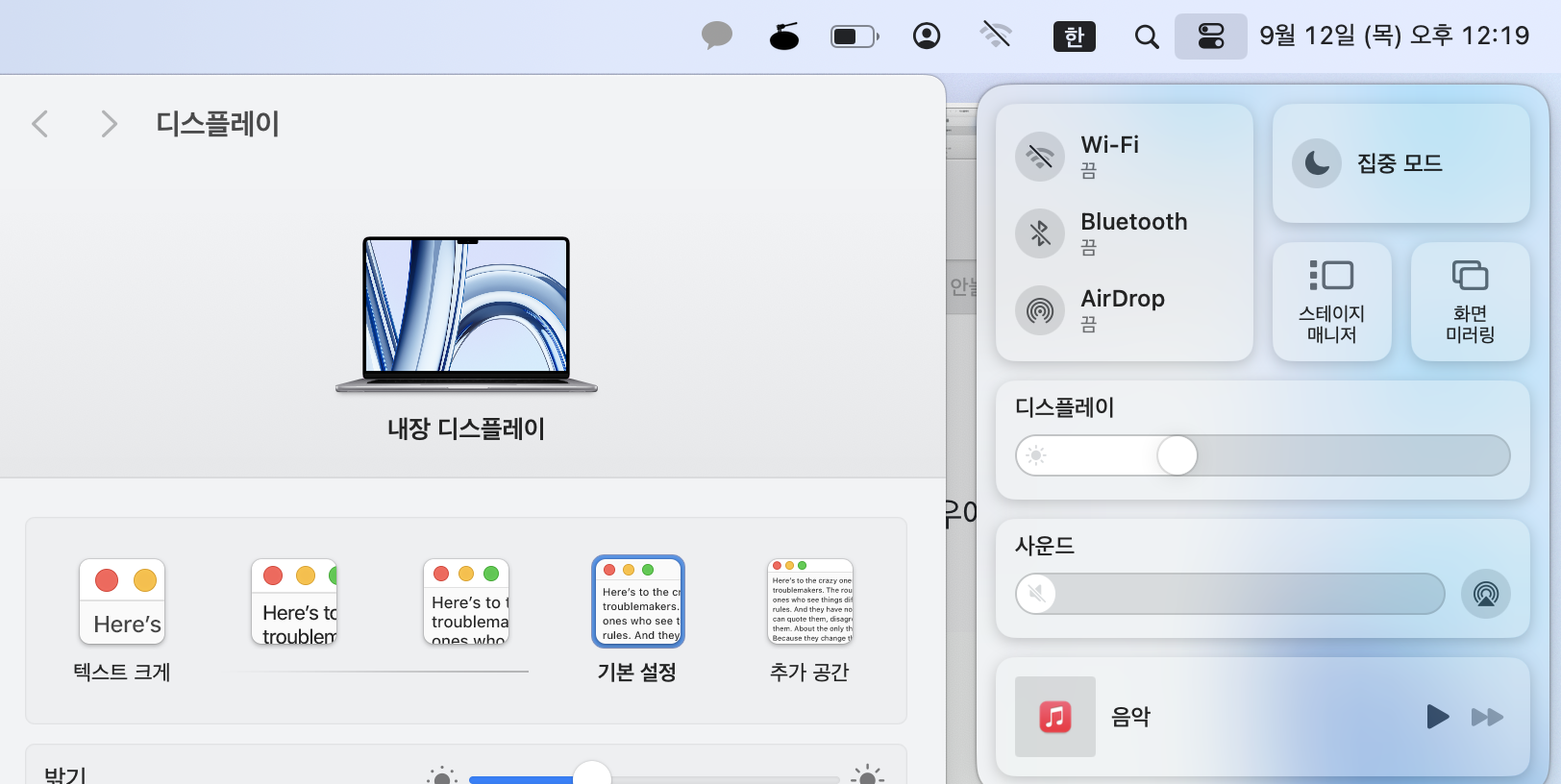Open the Korean input source 한 menu
This screenshot has height=784, width=1561.
1075,37
